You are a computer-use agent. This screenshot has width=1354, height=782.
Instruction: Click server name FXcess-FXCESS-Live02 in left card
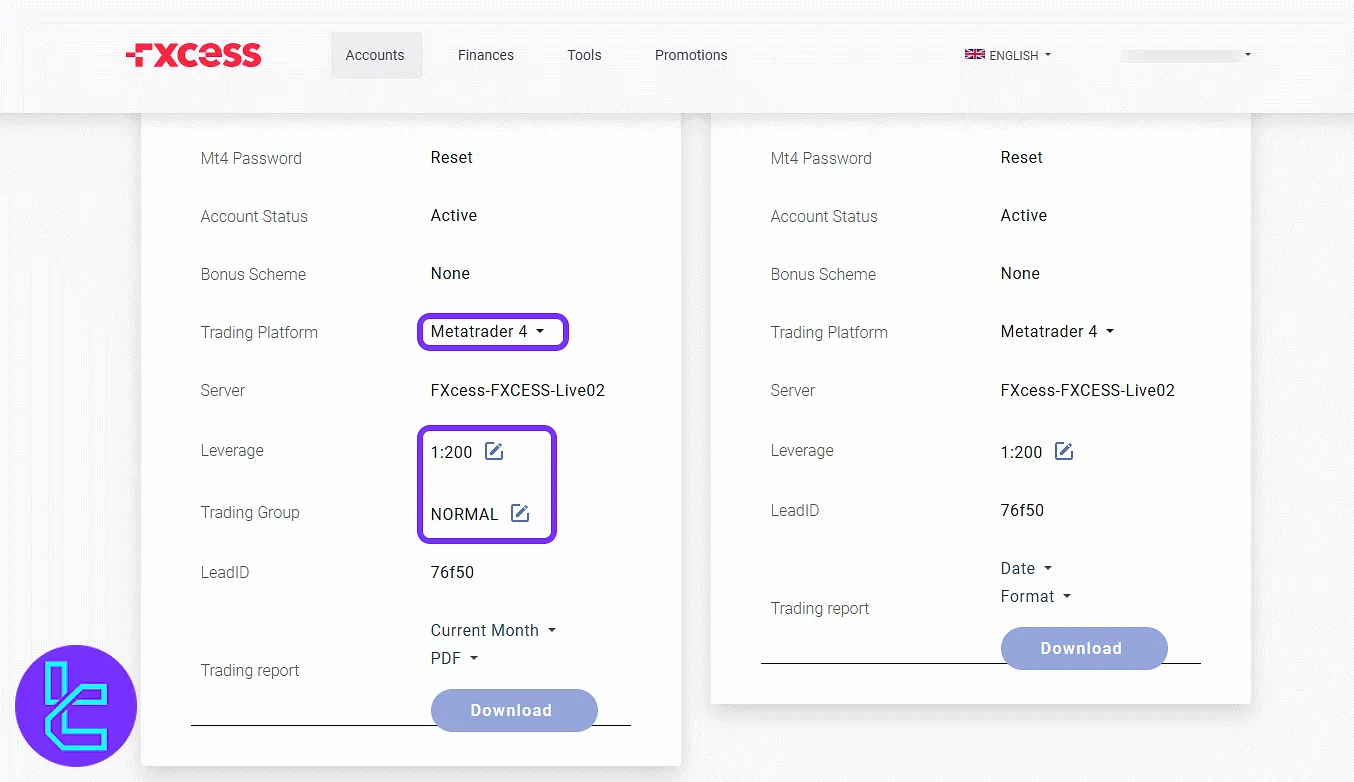[x=518, y=390]
